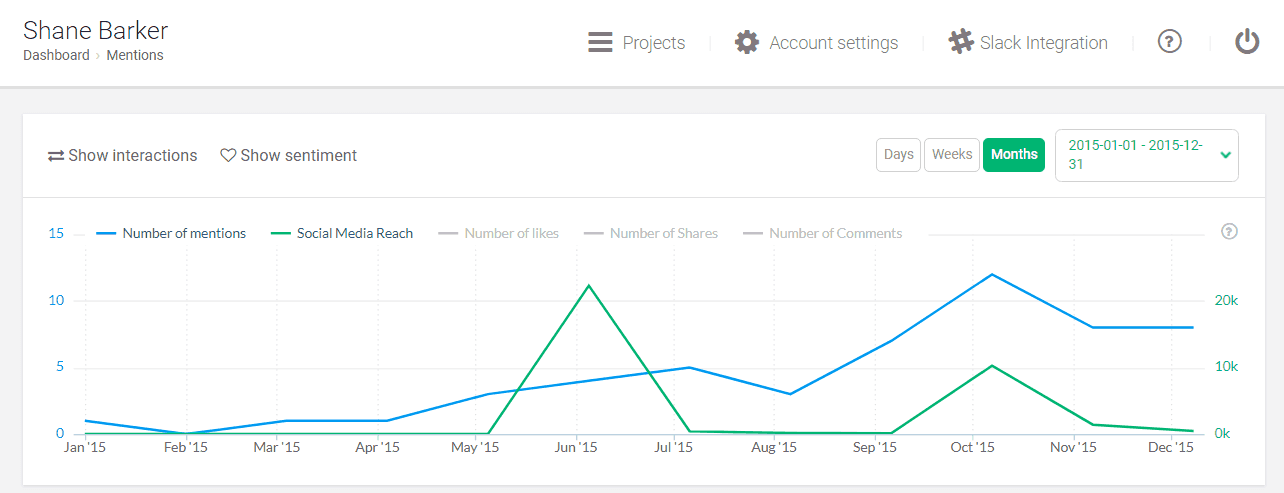Click the Slack Integration hash icon
The width and height of the screenshot is (1284, 493).
tap(961, 43)
